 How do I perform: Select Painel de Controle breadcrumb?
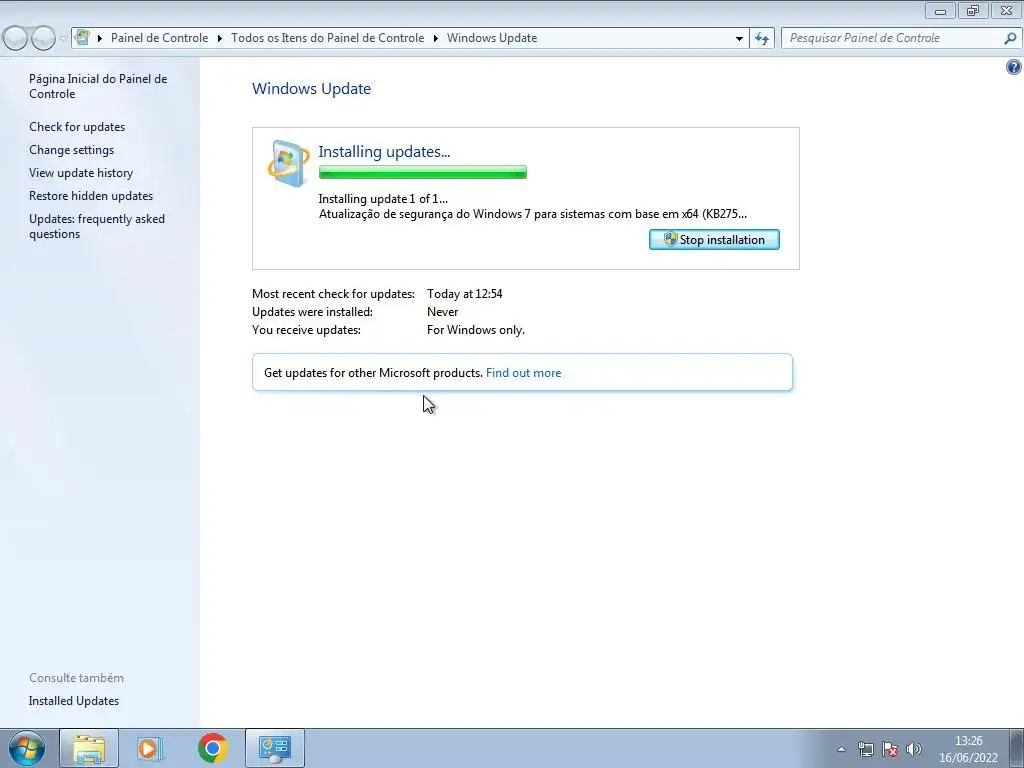(x=159, y=38)
